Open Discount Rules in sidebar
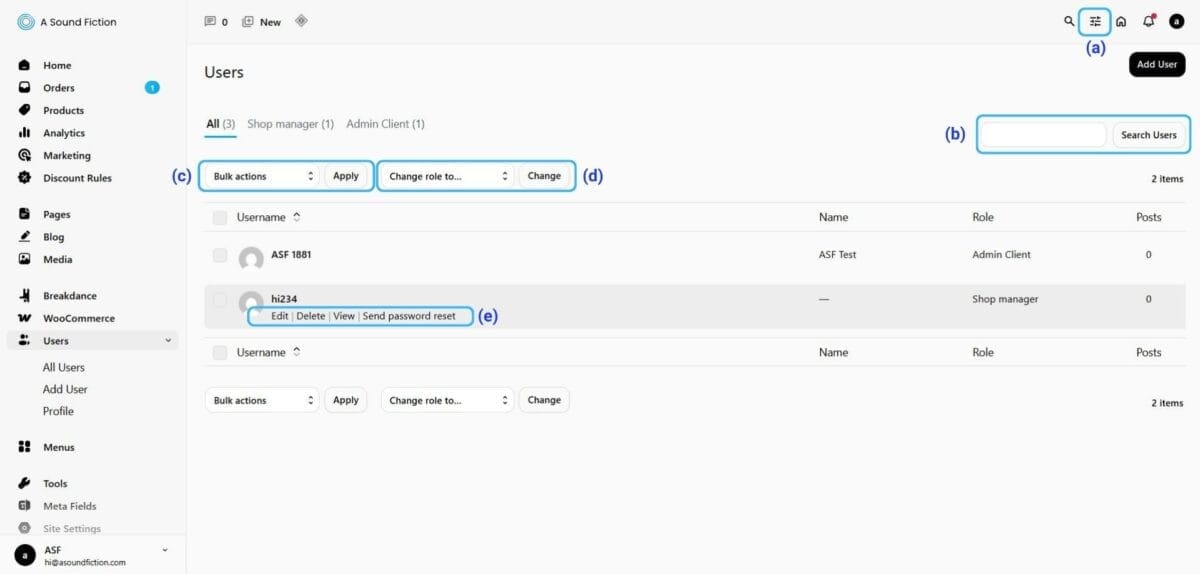This screenshot has width=1200, height=576. click(x=77, y=178)
